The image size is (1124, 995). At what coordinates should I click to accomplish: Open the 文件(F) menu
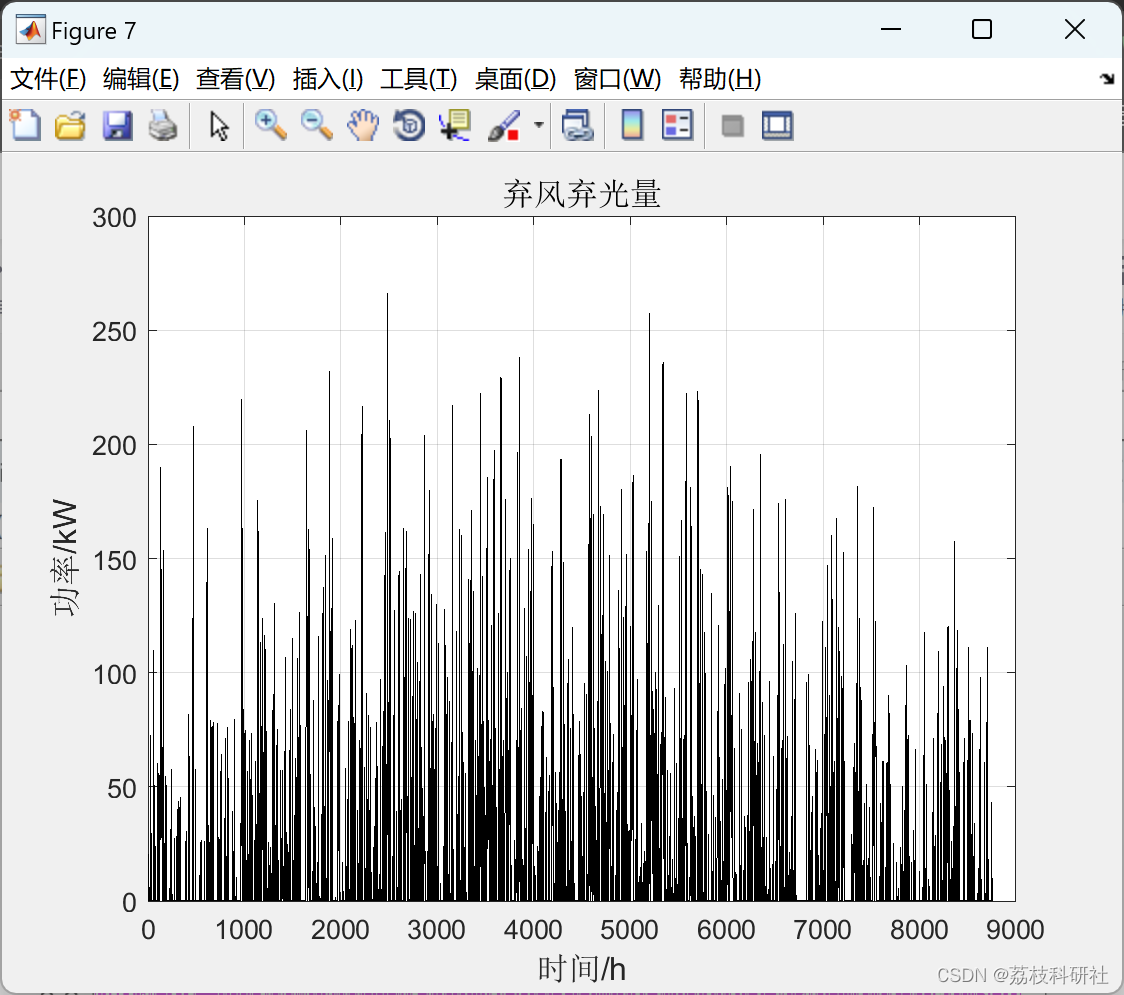tap(48, 79)
